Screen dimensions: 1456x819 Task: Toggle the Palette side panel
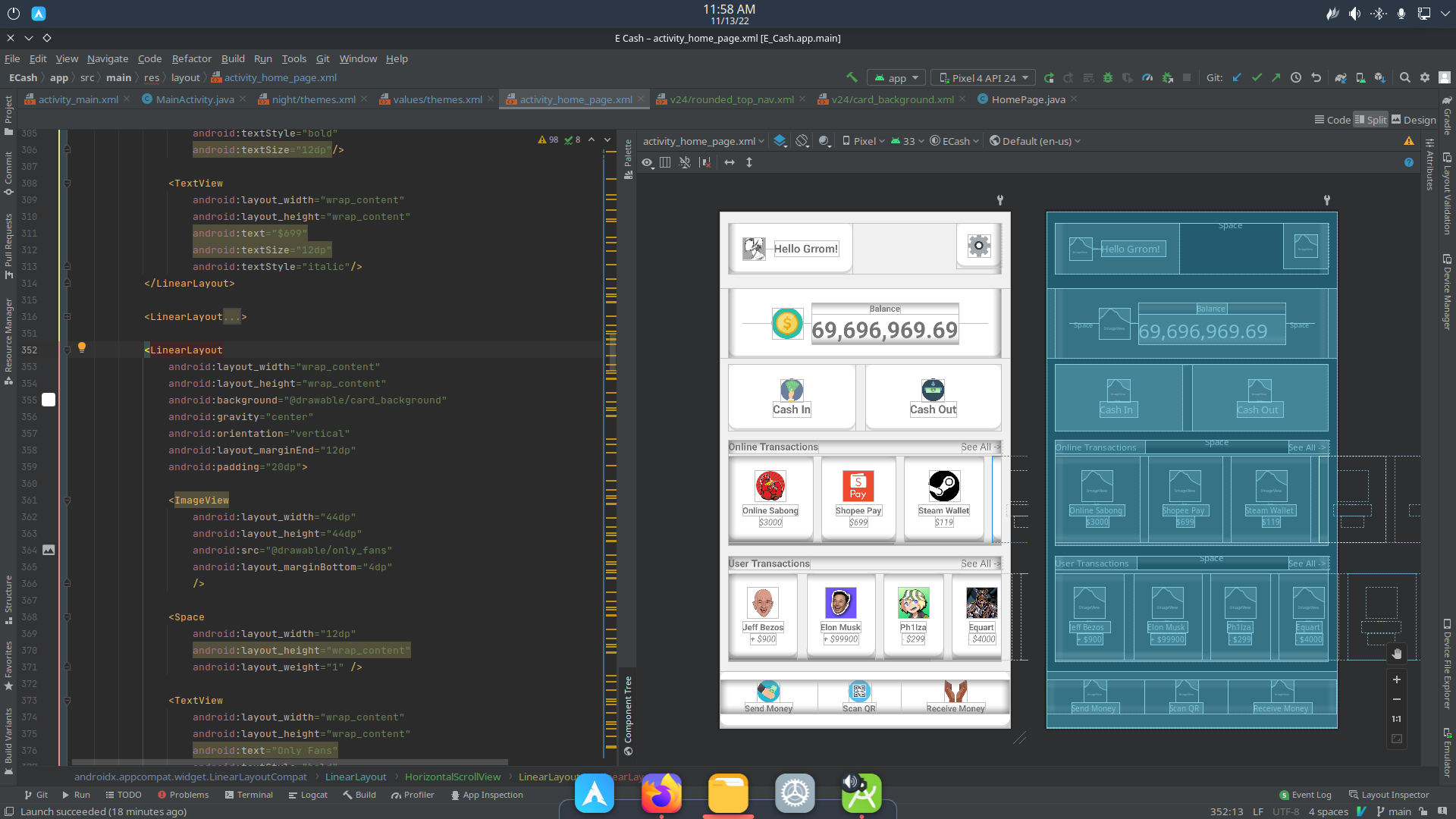tap(628, 159)
